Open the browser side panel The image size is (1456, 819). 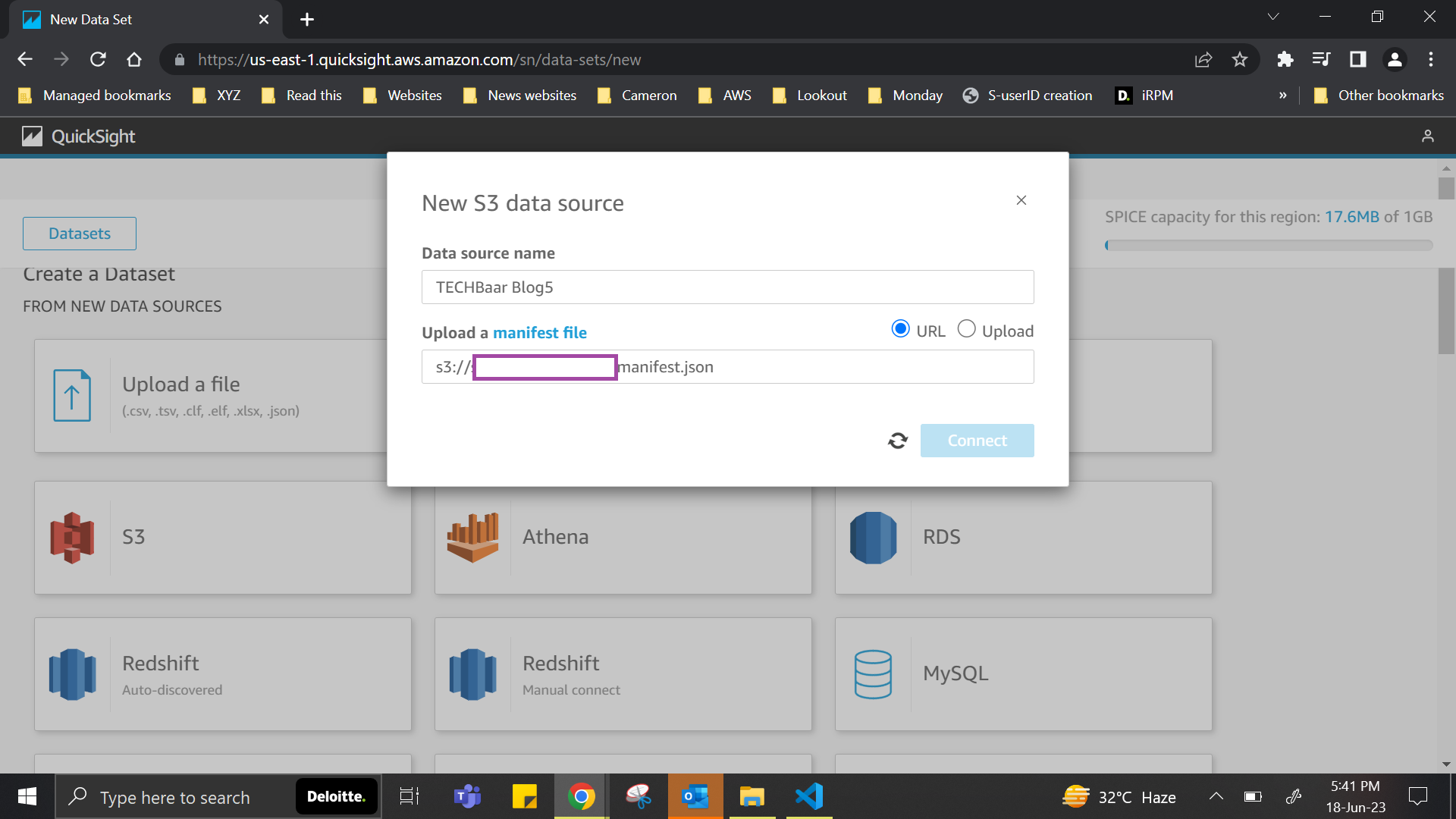[1357, 59]
